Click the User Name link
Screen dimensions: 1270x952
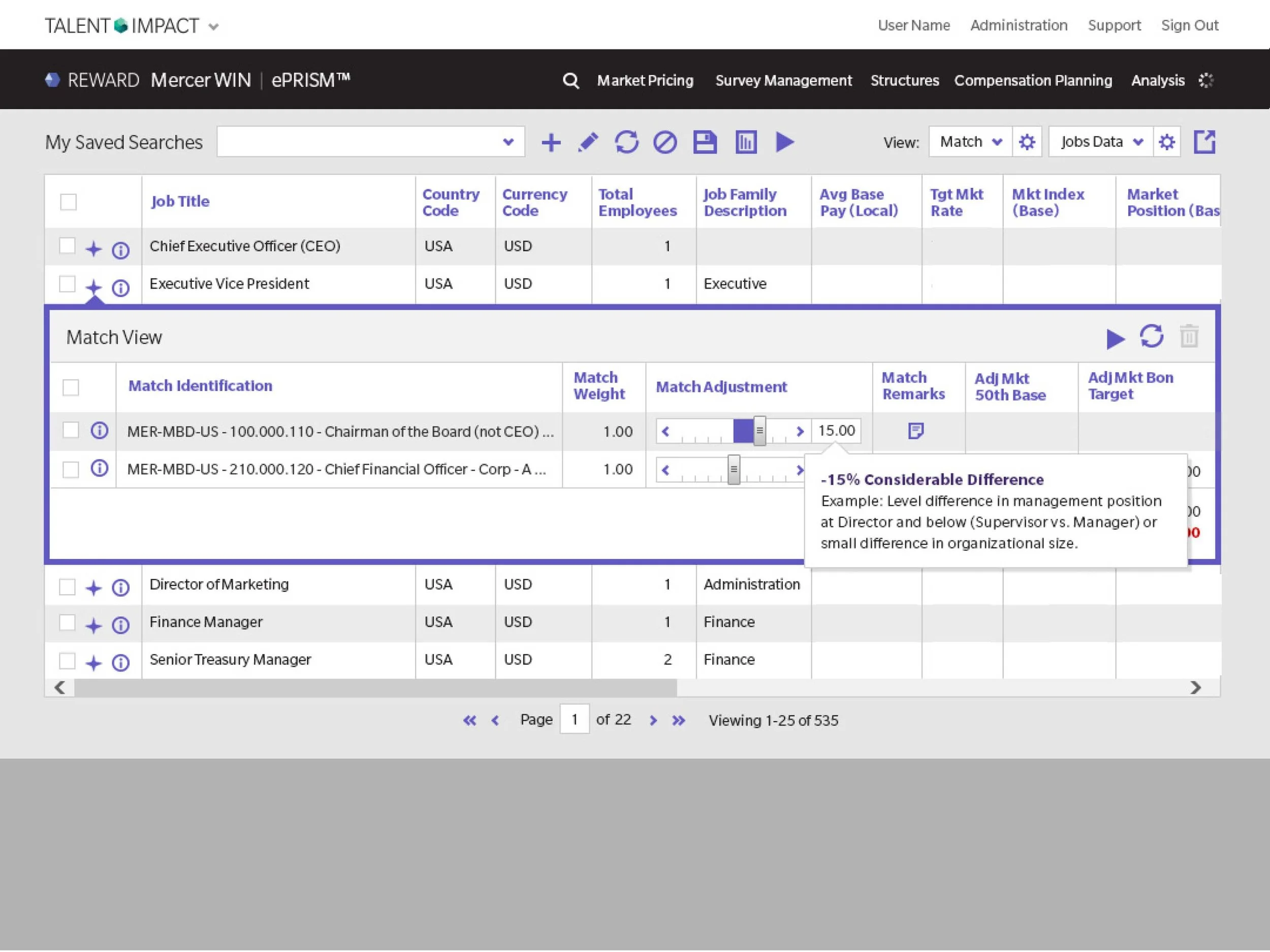tap(913, 25)
